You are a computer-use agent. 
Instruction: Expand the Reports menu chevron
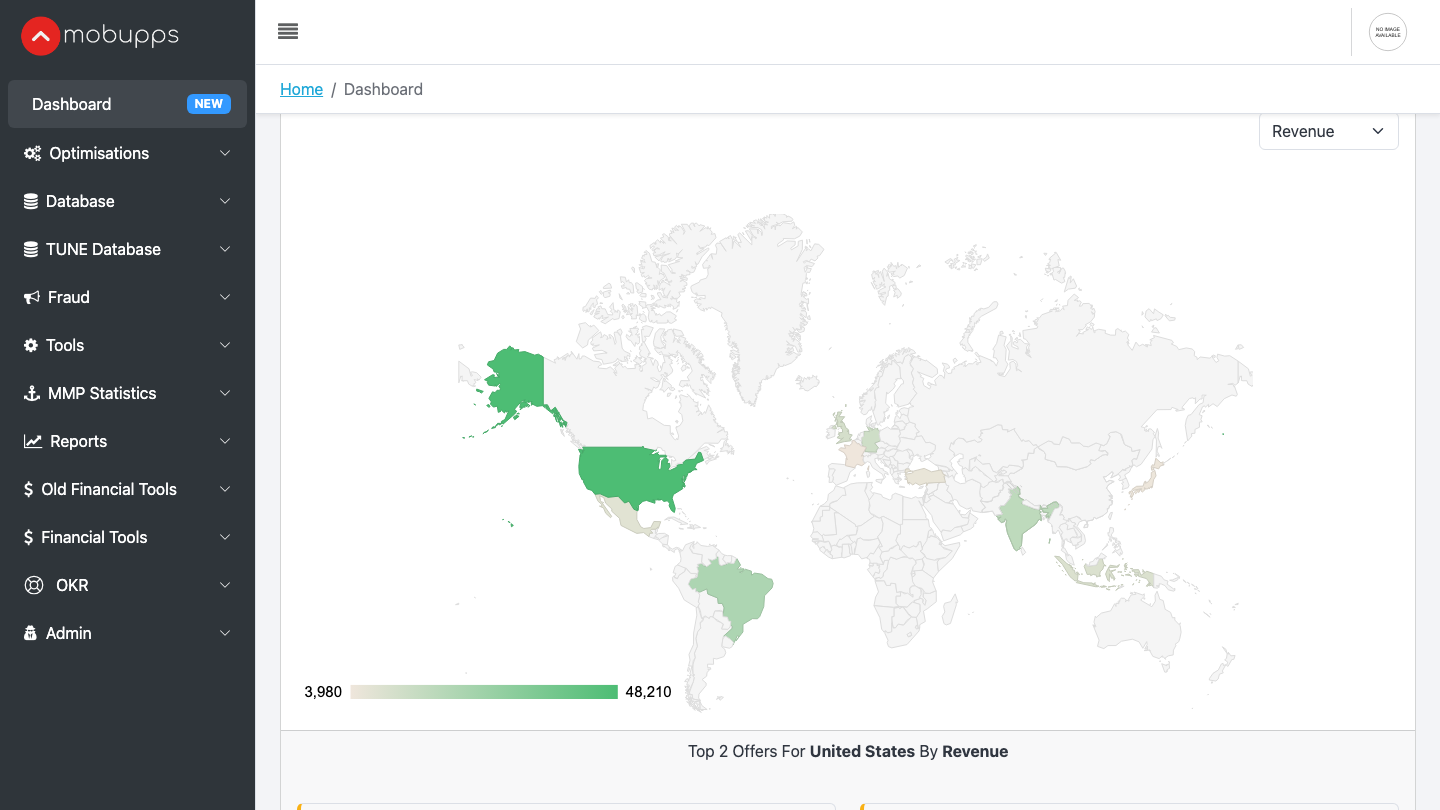point(225,441)
